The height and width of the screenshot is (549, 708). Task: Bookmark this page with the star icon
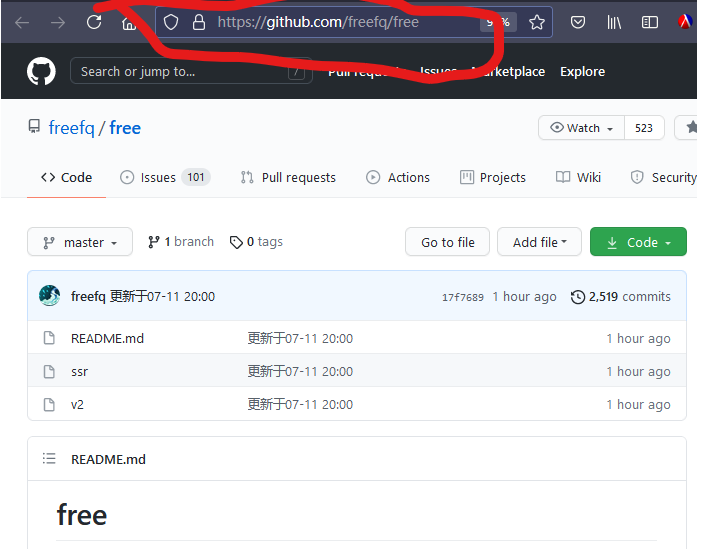tap(536, 22)
